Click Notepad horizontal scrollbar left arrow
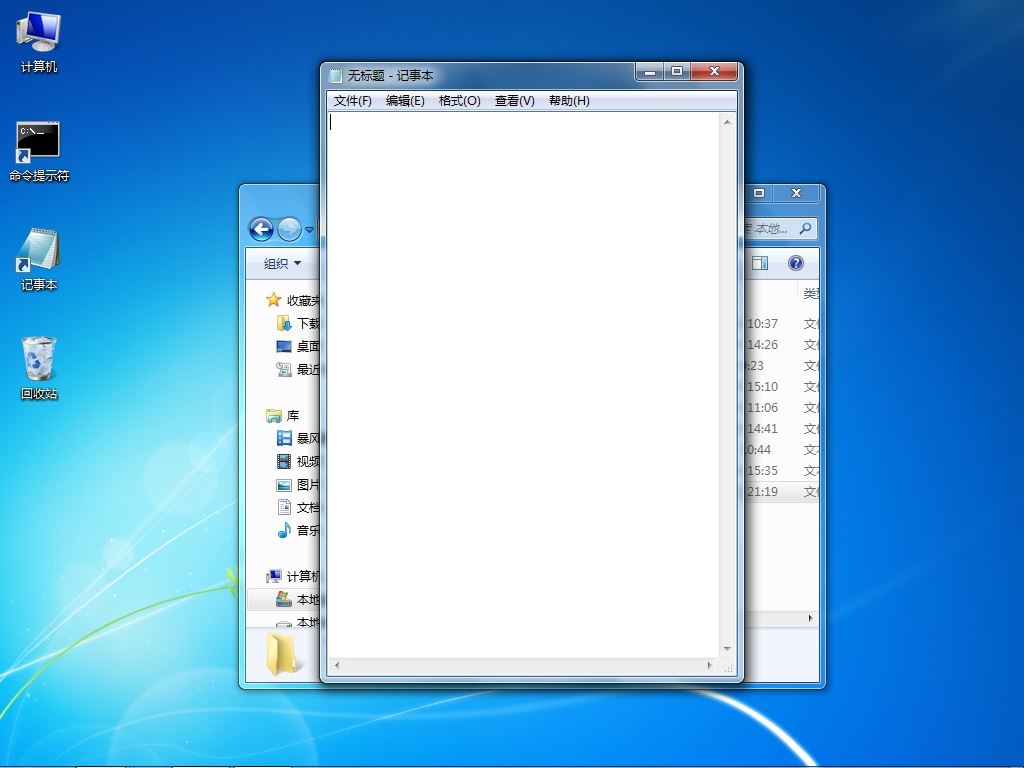Screen dimensions: 1024x768 pos(337,665)
